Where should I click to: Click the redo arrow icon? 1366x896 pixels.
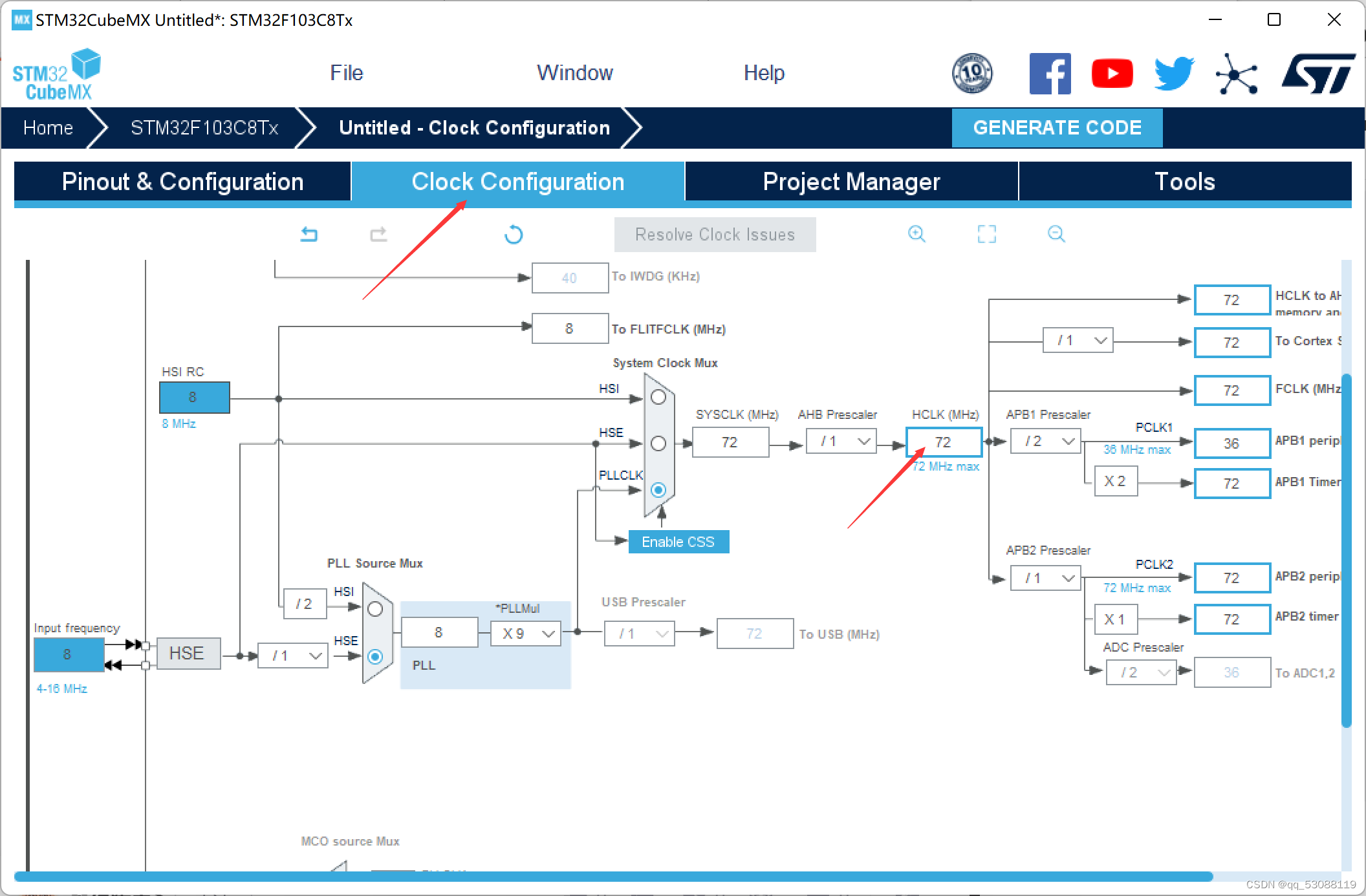[x=378, y=234]
